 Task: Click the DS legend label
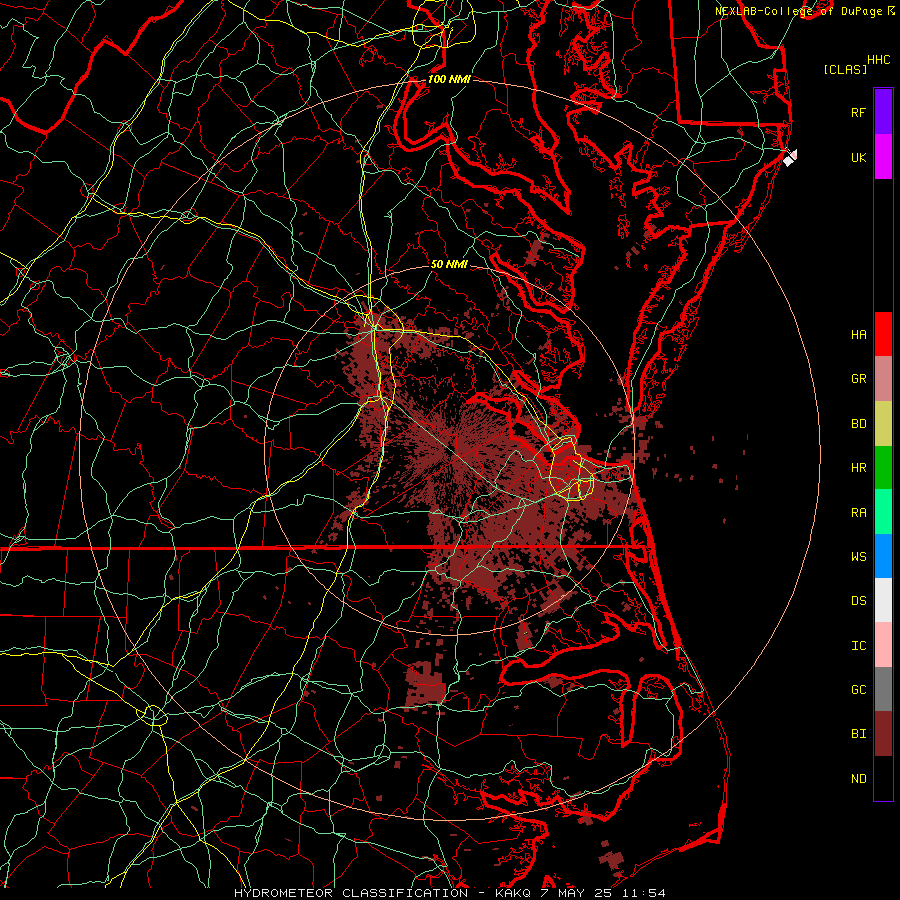(858, 601)
